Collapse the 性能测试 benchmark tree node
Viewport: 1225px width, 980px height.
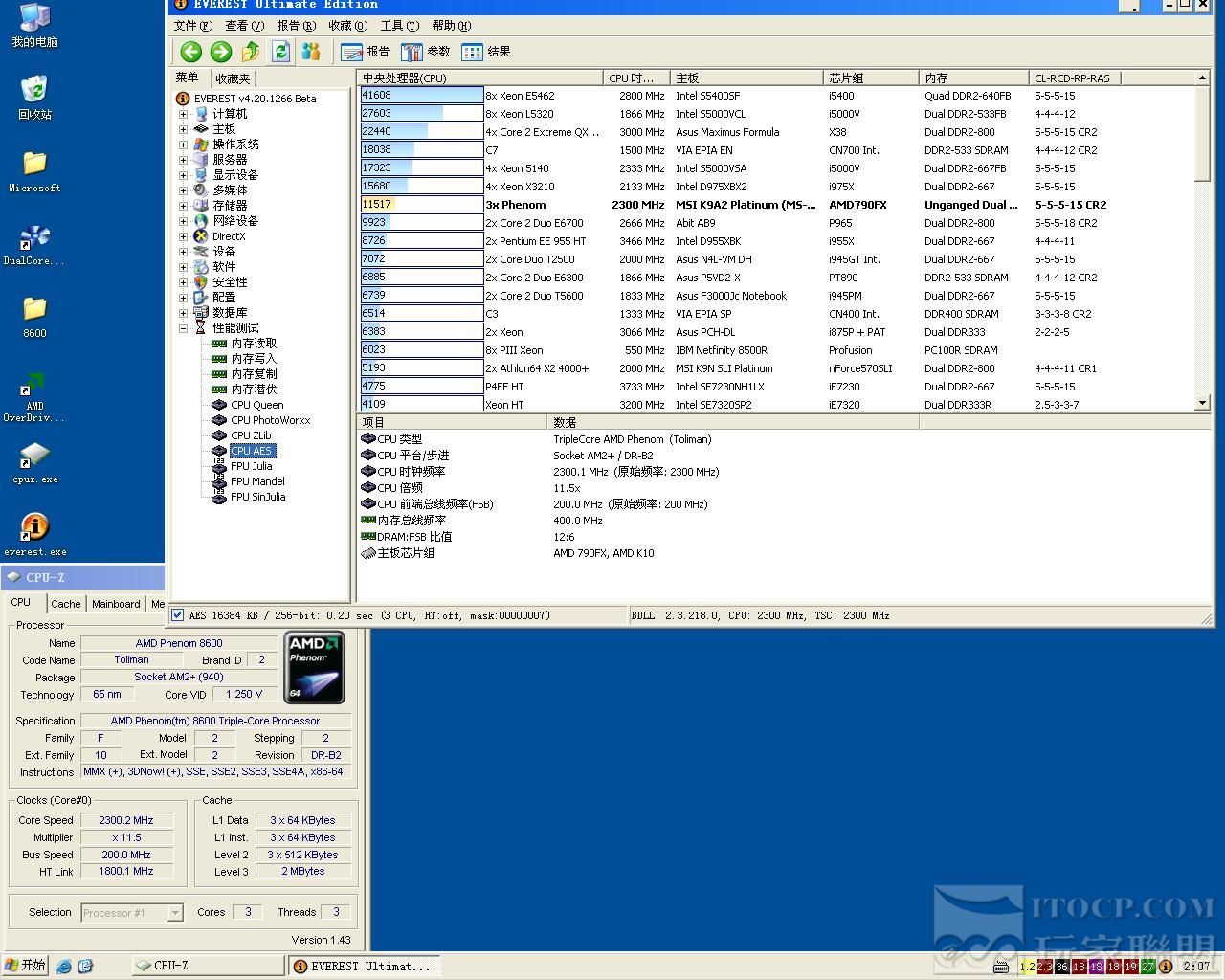click(x=183, y=328)
